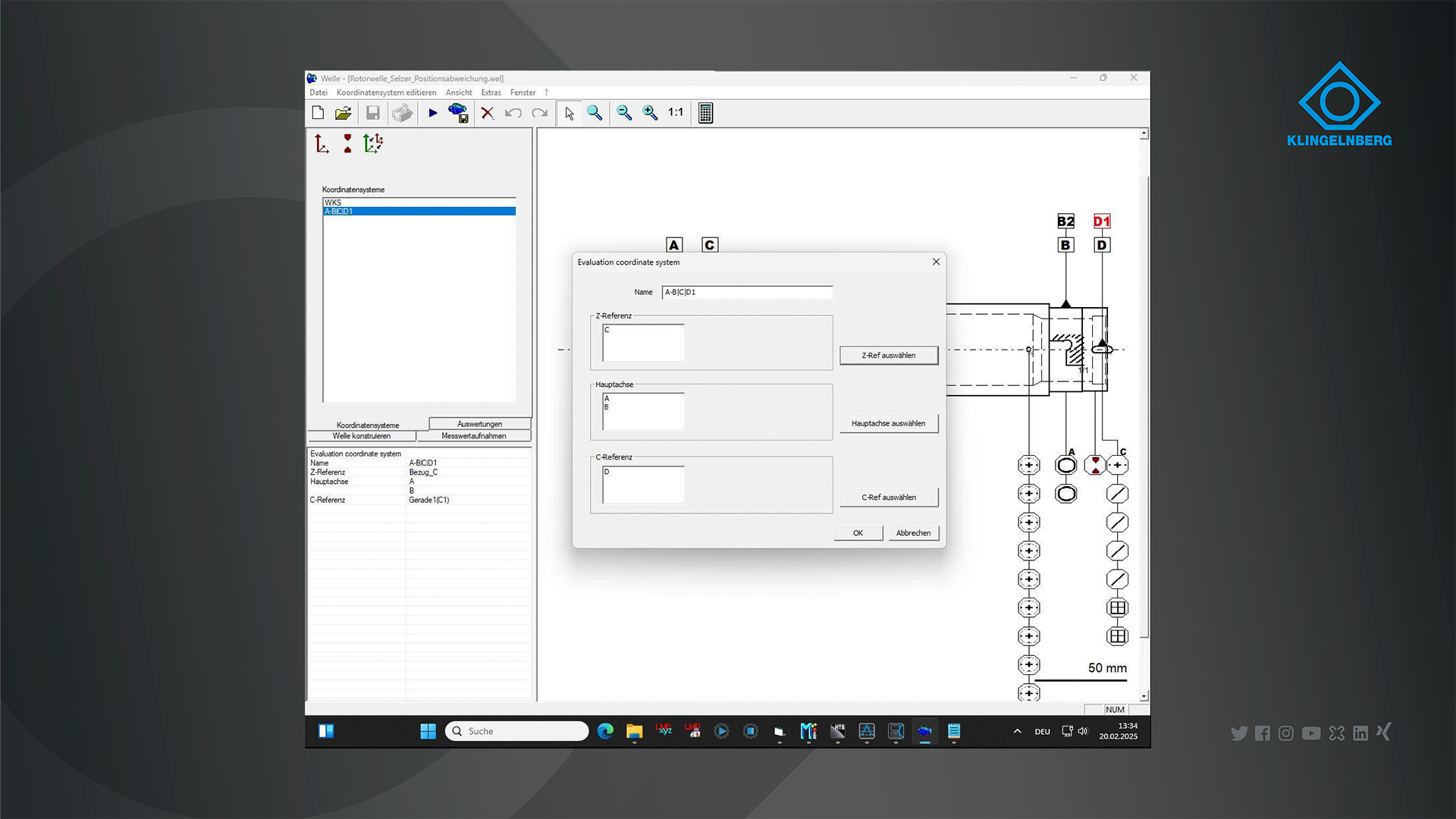Open the Datei menu
The width and height of the screenshot is (1456, 819).
pyautogui.click(x=318, y=93)
